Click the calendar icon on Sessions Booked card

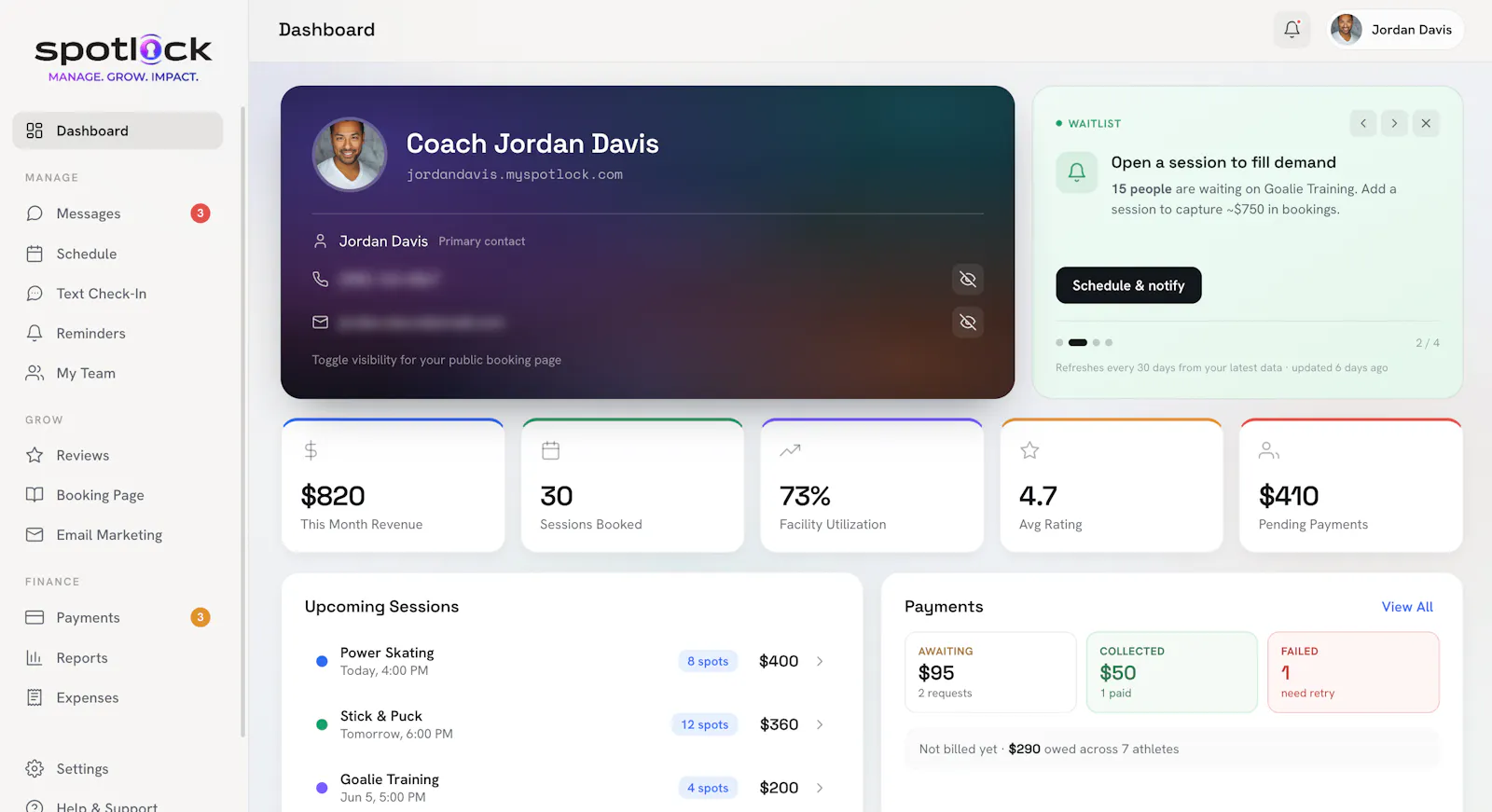pos(551,451)
